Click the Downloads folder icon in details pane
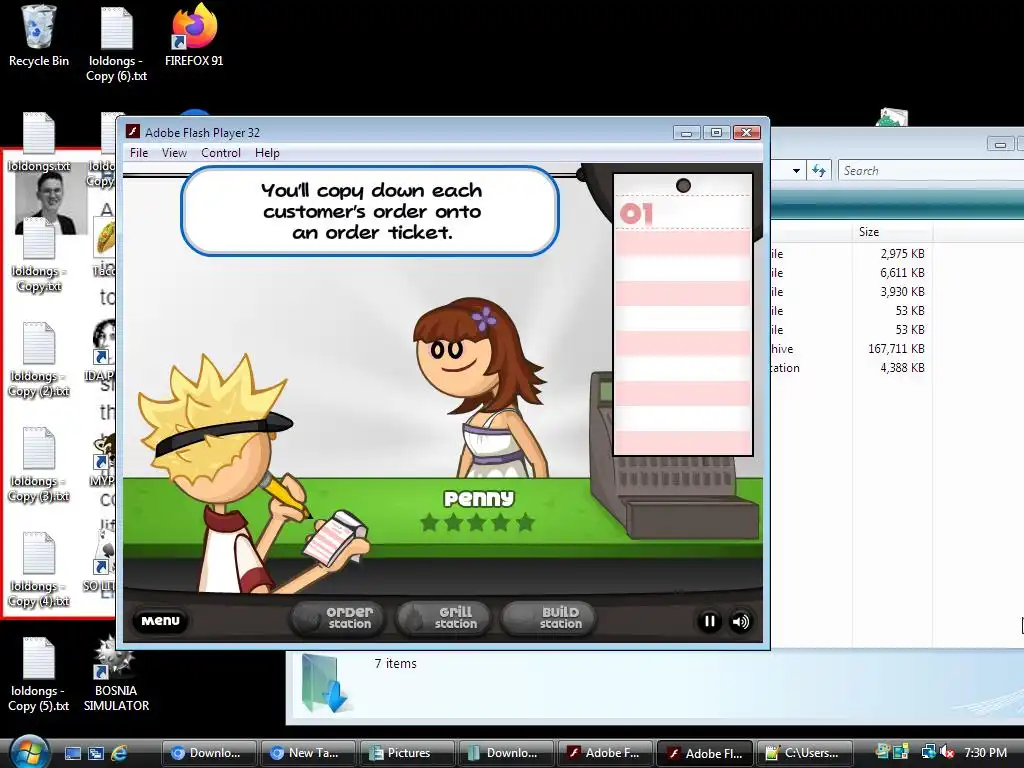Screen dimensions: 1024x768 click(325, 683)
